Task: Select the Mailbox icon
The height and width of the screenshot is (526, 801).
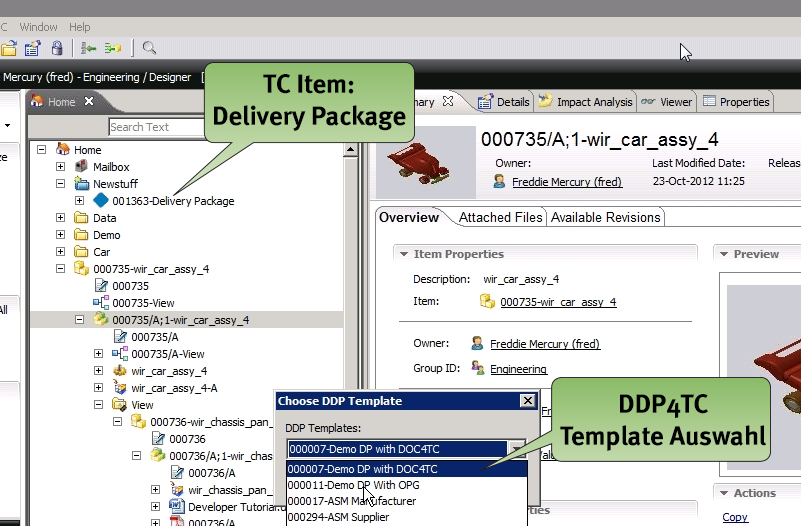Action: tap(81, 166)
